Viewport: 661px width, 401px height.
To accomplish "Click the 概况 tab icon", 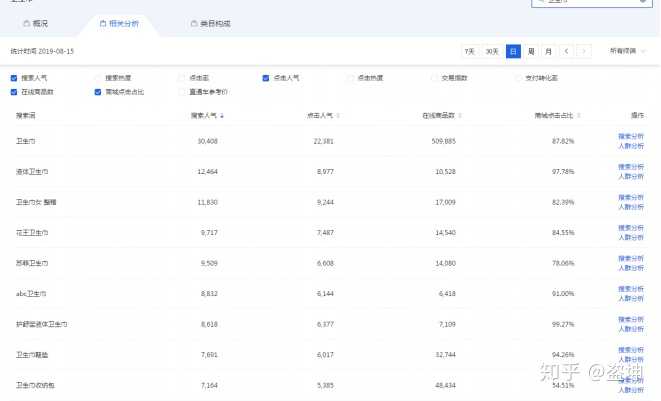I will 27,22.
